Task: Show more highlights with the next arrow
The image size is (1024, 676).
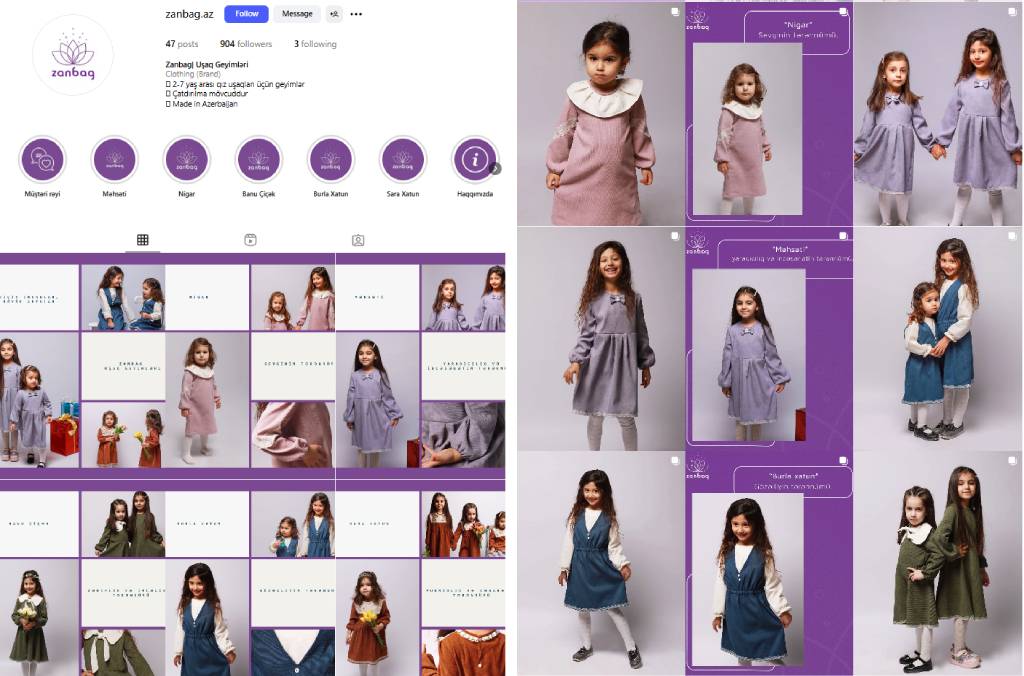Action: pyautogui.click(x=495, y=168)
